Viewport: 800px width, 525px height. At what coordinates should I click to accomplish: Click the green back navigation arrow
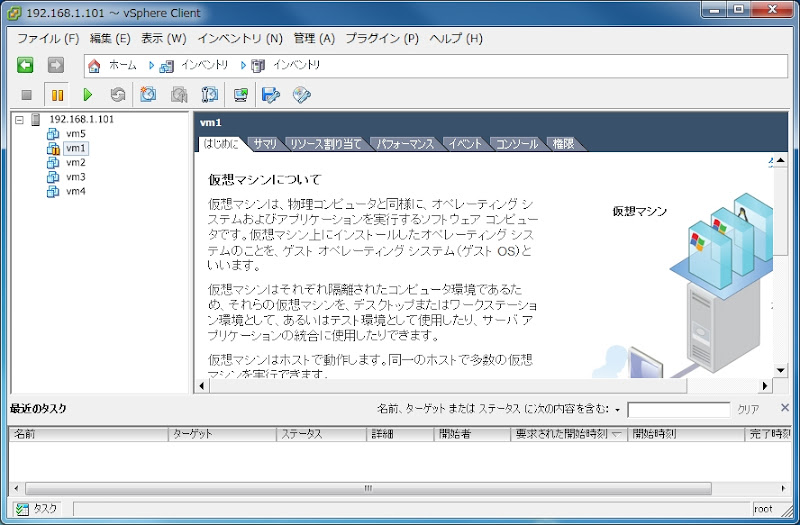[x=25, y=65]
